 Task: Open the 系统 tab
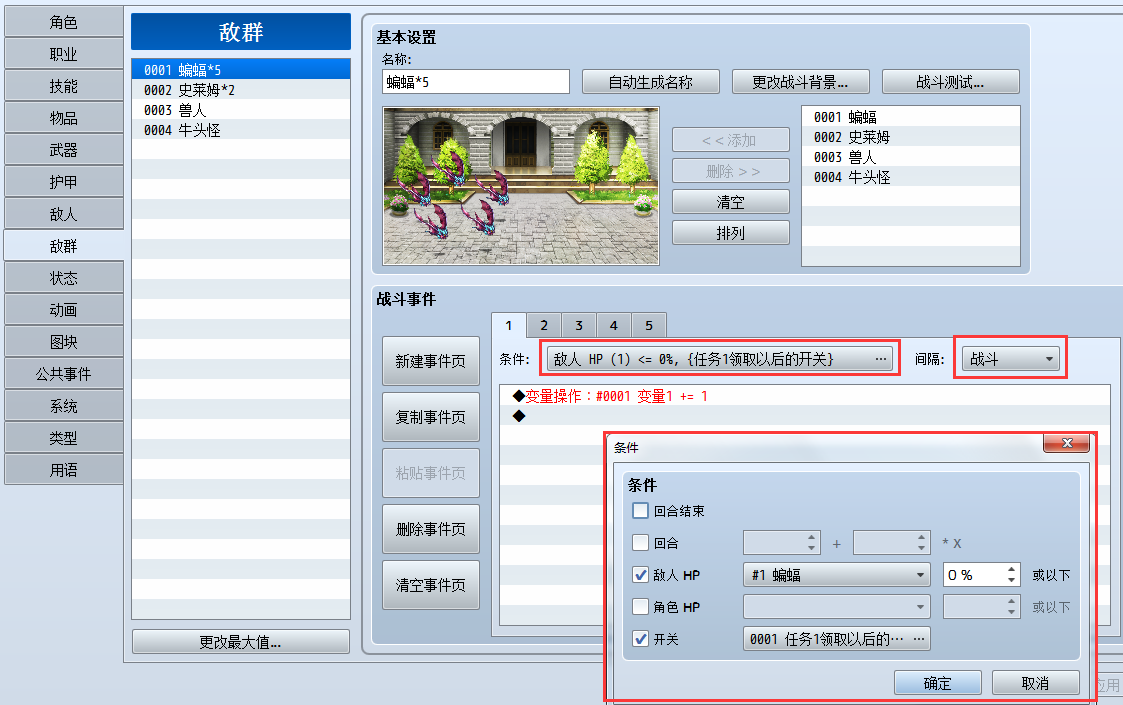click(x=64, y=406)
